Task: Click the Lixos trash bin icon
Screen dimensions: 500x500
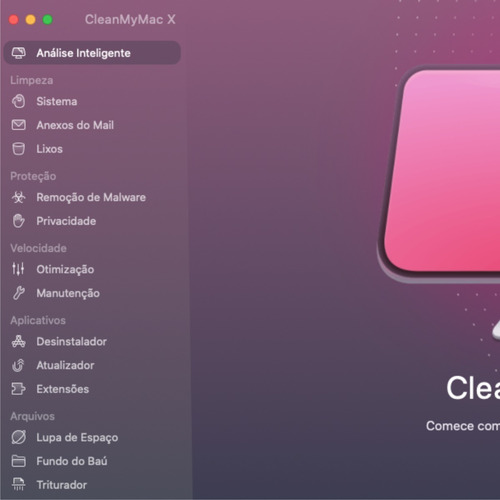Action: pyautogui.click(x=19, y=149)
